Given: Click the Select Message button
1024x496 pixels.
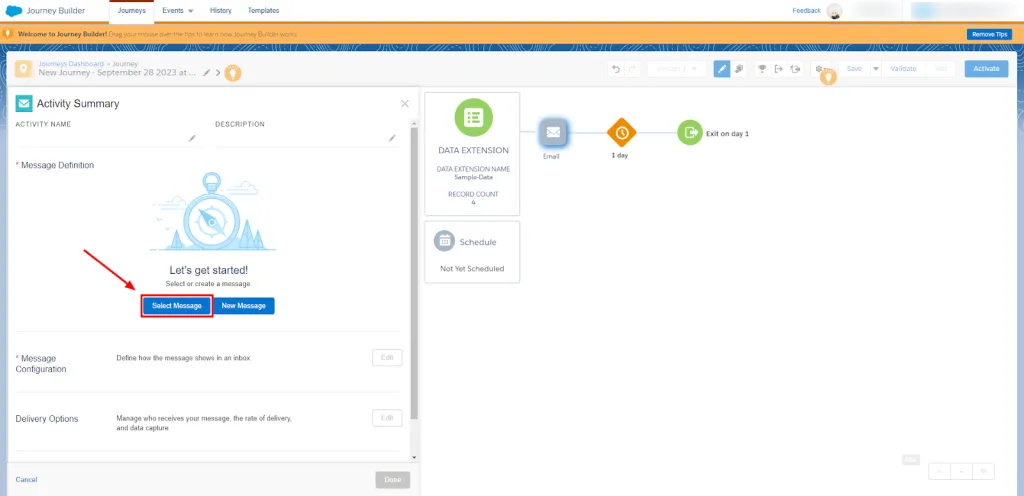Looking at the screenshot, I should pos(177,305).
